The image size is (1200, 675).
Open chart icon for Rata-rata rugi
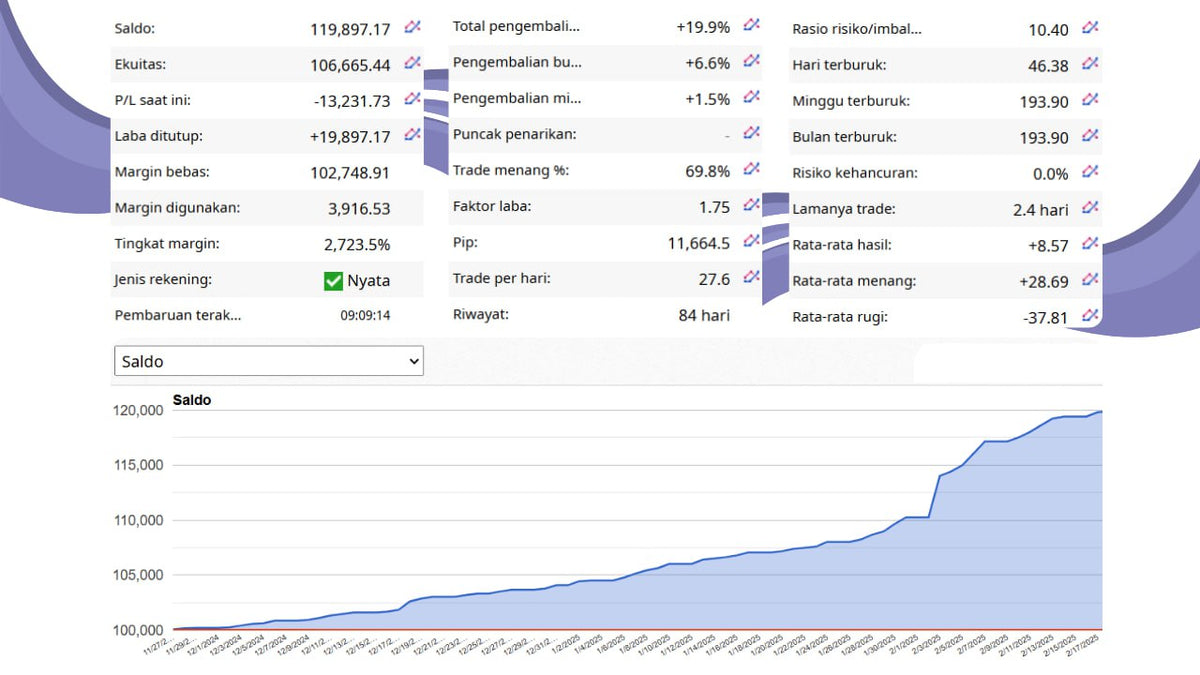point(1091,316)
